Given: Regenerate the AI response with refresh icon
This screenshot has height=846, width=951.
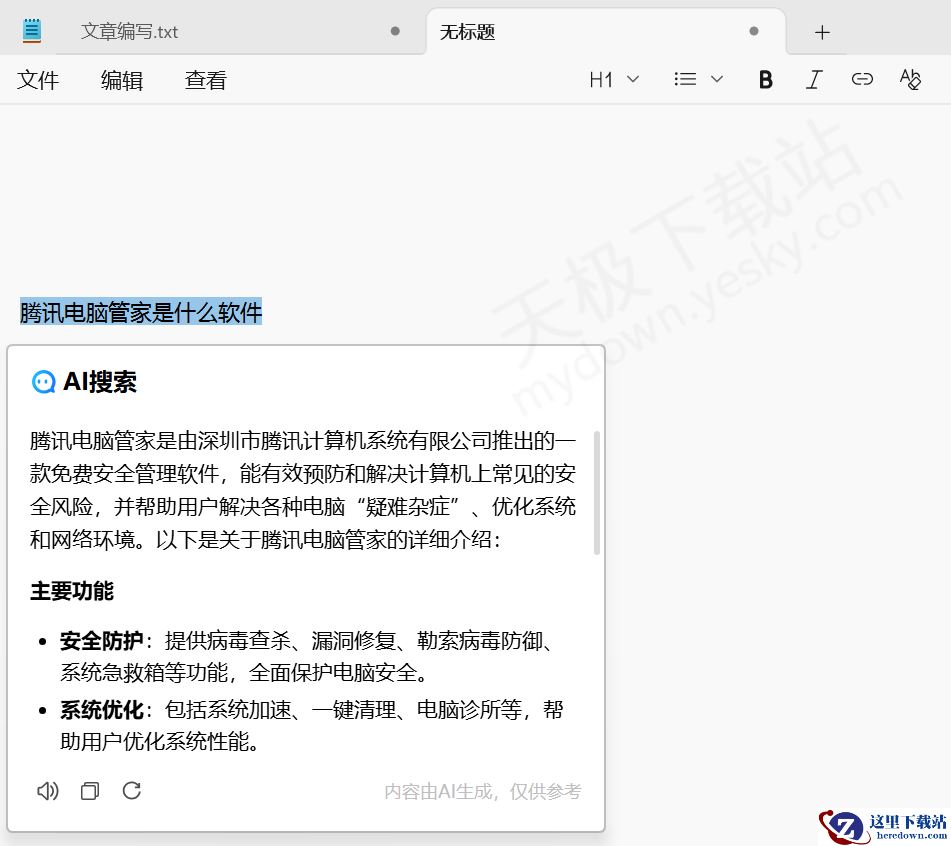Looking at the screenshot, I should [x=132, y=790].
